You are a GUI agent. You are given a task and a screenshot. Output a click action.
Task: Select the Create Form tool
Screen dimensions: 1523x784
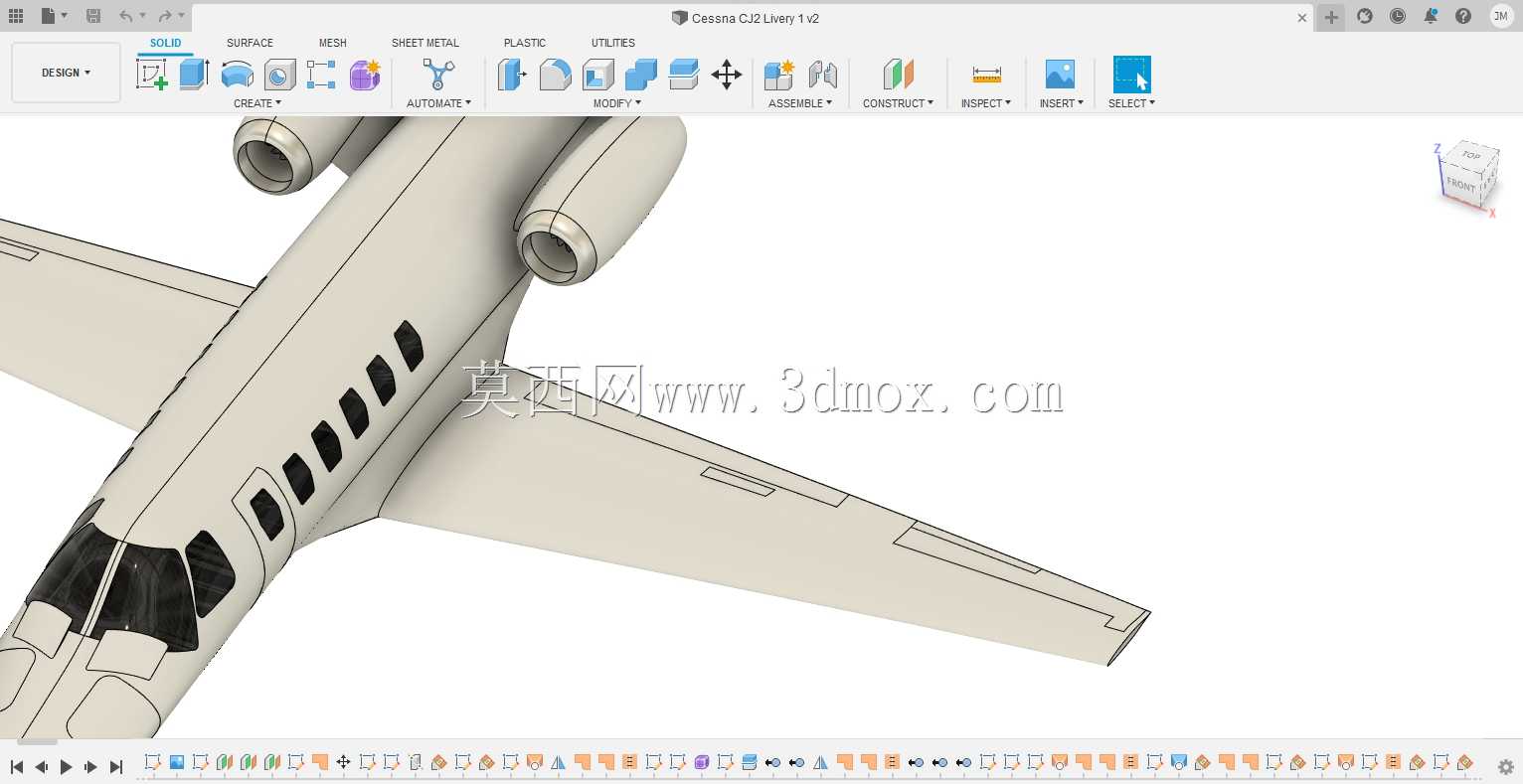pos(365,75)
